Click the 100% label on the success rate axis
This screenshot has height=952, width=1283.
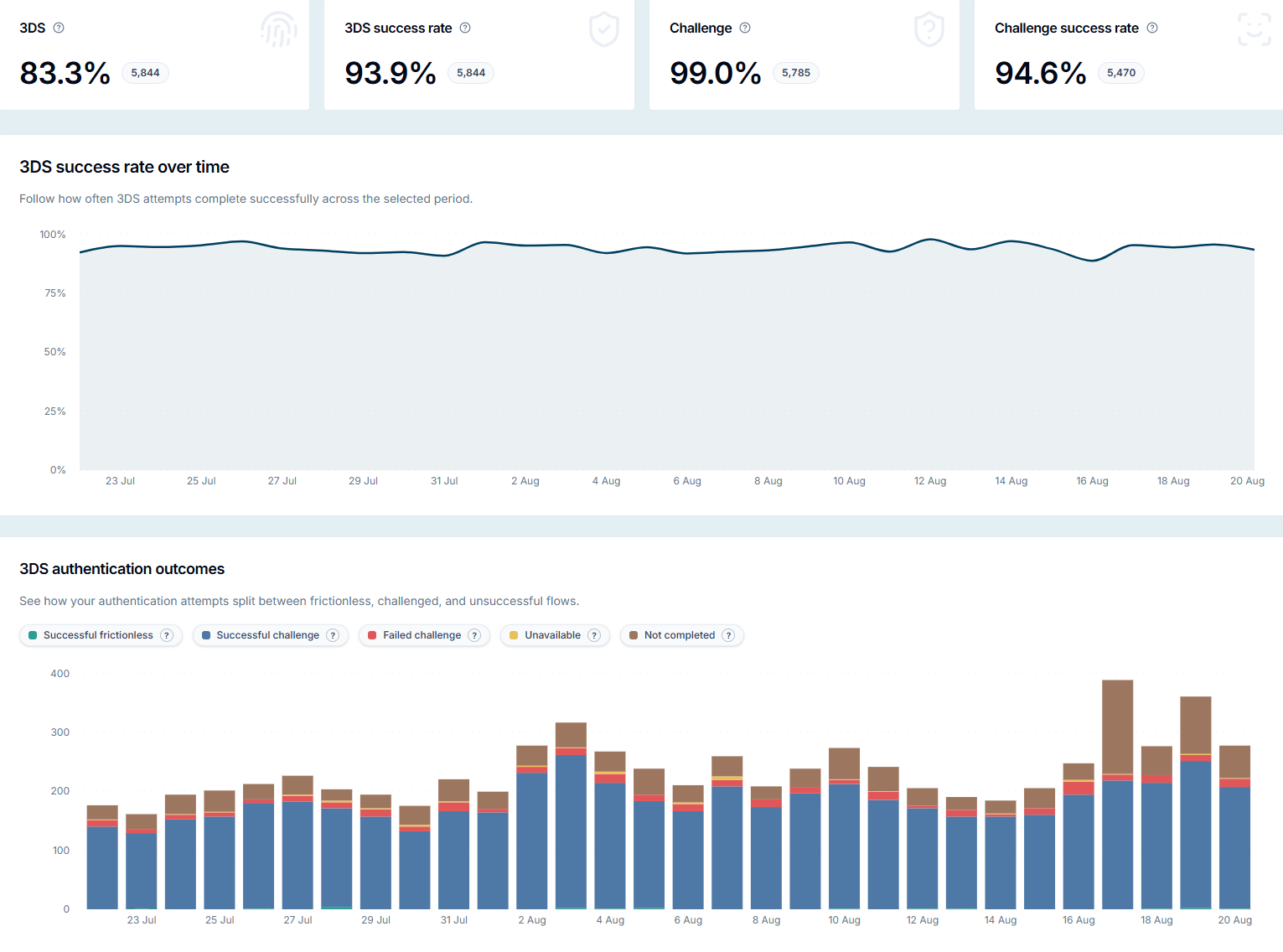[x=53, y=235]
